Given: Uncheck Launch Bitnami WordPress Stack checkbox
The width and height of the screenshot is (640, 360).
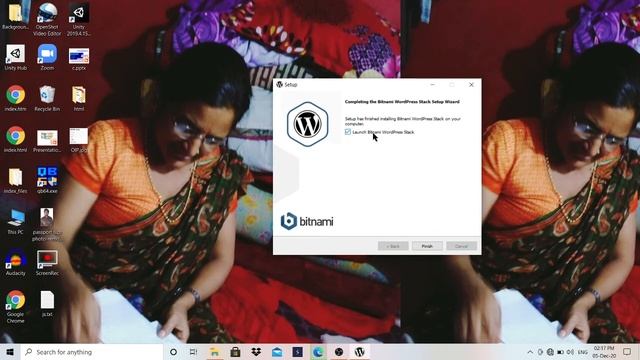Looking at the screenshot, I should [x=348, y=132].
